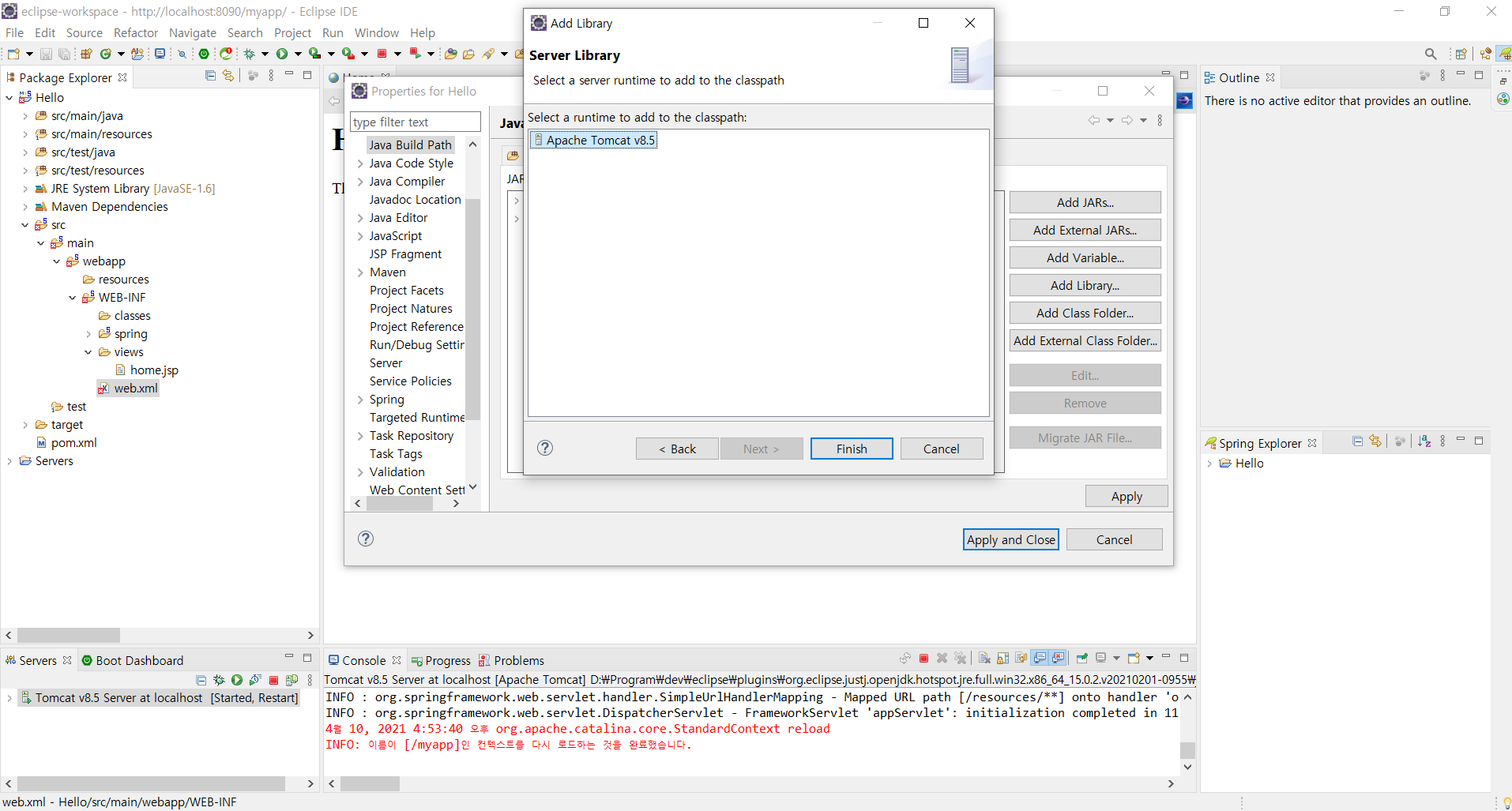Click Add Variable button
The width and height of the screenshot is (1512, 811).
[x=1085, y=257]
